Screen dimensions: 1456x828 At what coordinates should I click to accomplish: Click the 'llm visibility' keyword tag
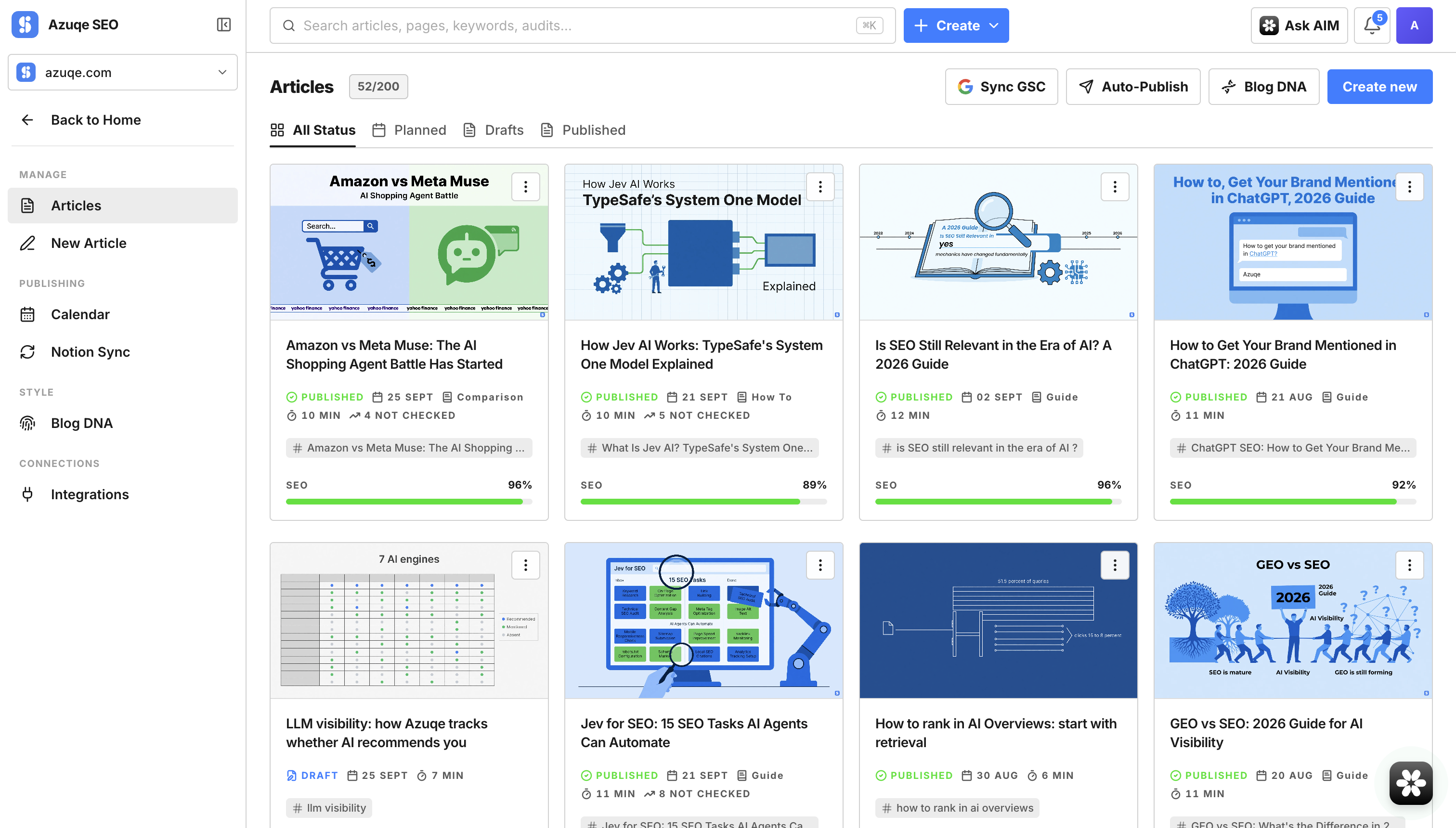329,807
